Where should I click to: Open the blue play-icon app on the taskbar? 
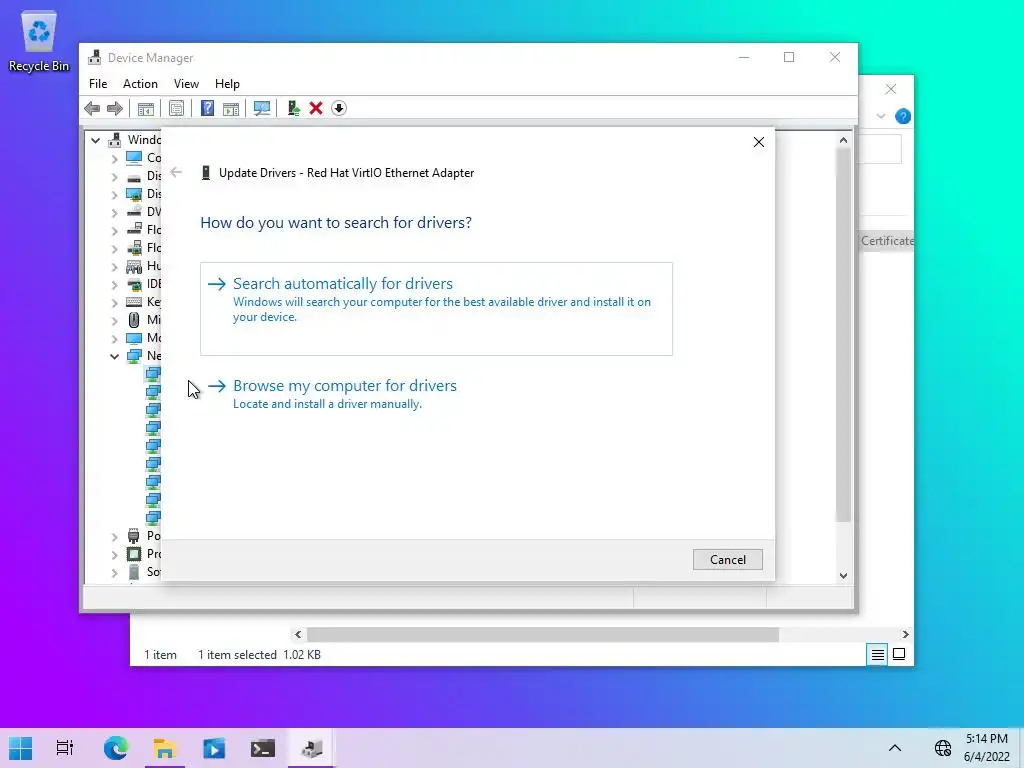(x=214, y=748)
